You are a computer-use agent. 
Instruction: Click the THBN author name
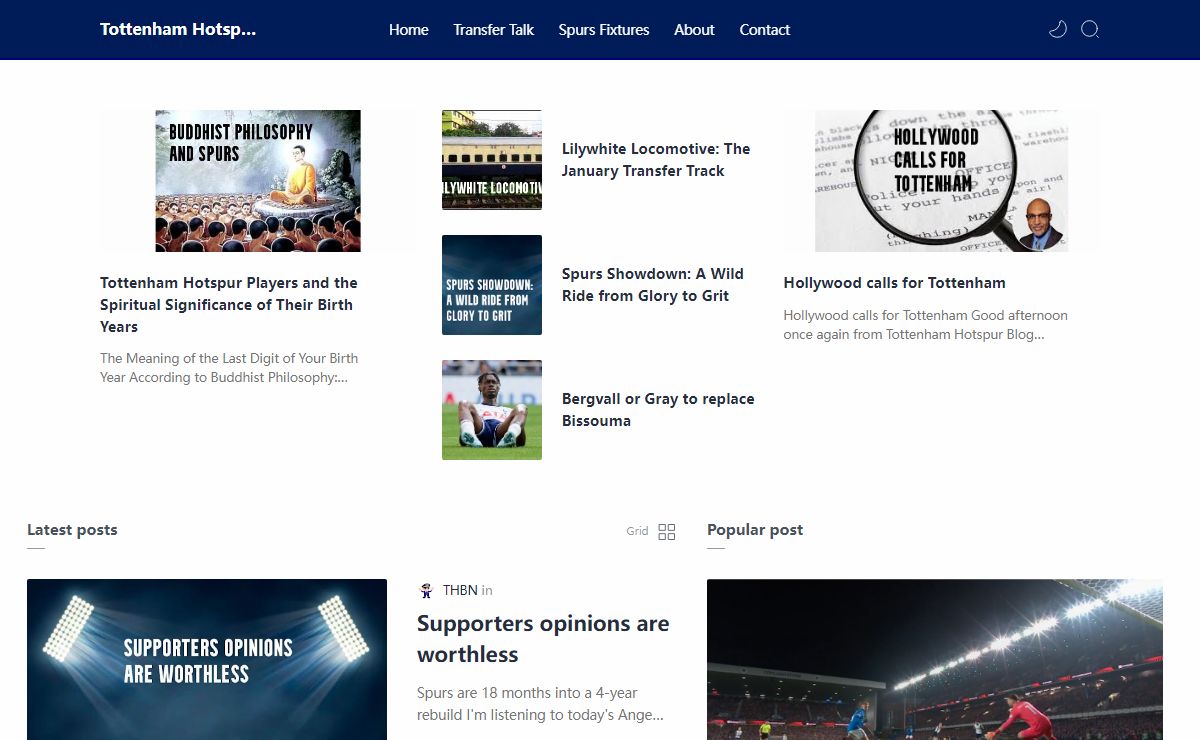[460, 590]
